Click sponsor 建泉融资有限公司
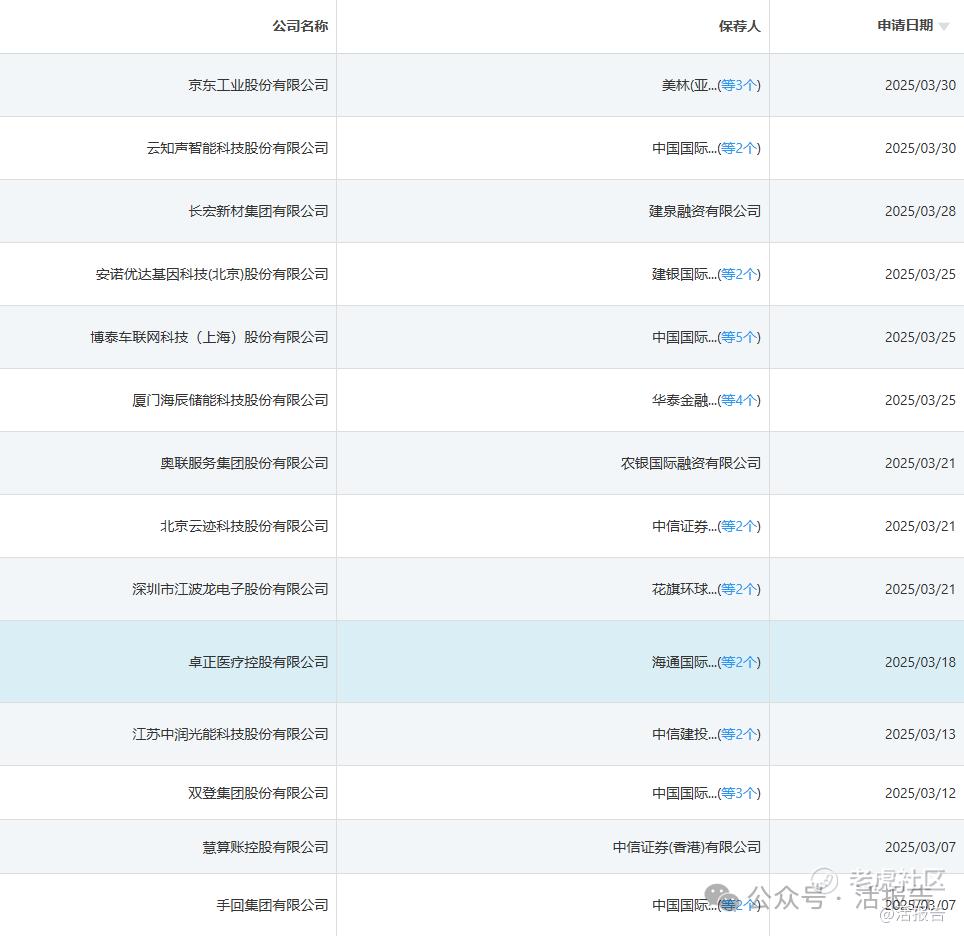This screenshot has width=964, height=936. (x=705, y=211)
